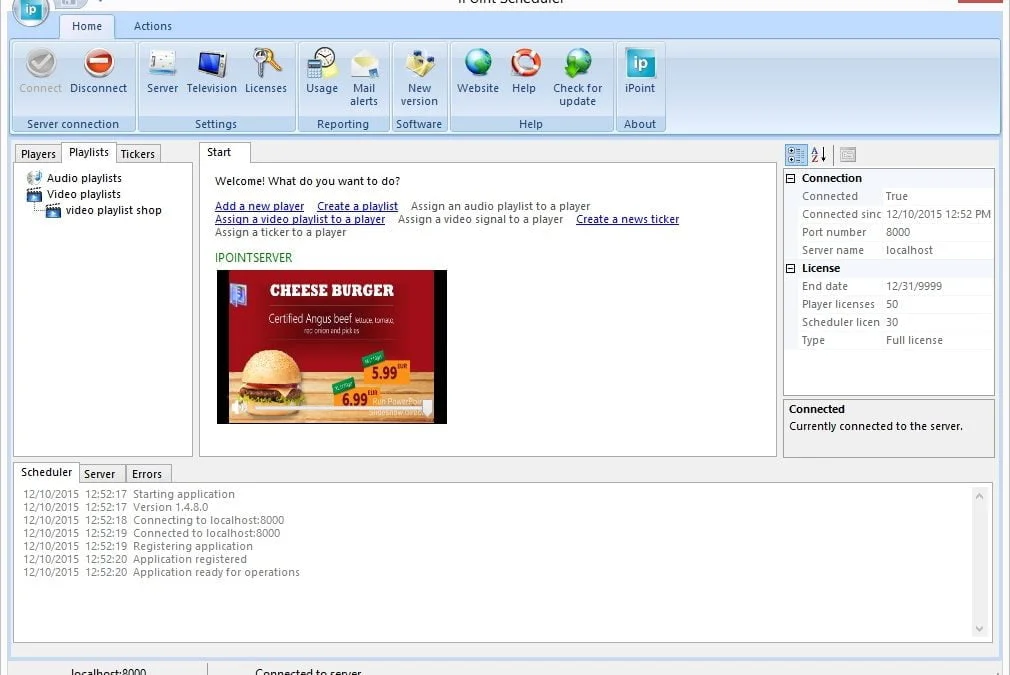Image resolution: width=1010 pixels, height=675 pixels.
Task: Click the Version 1.4.8.0 log line
Action: pos(116,507)
